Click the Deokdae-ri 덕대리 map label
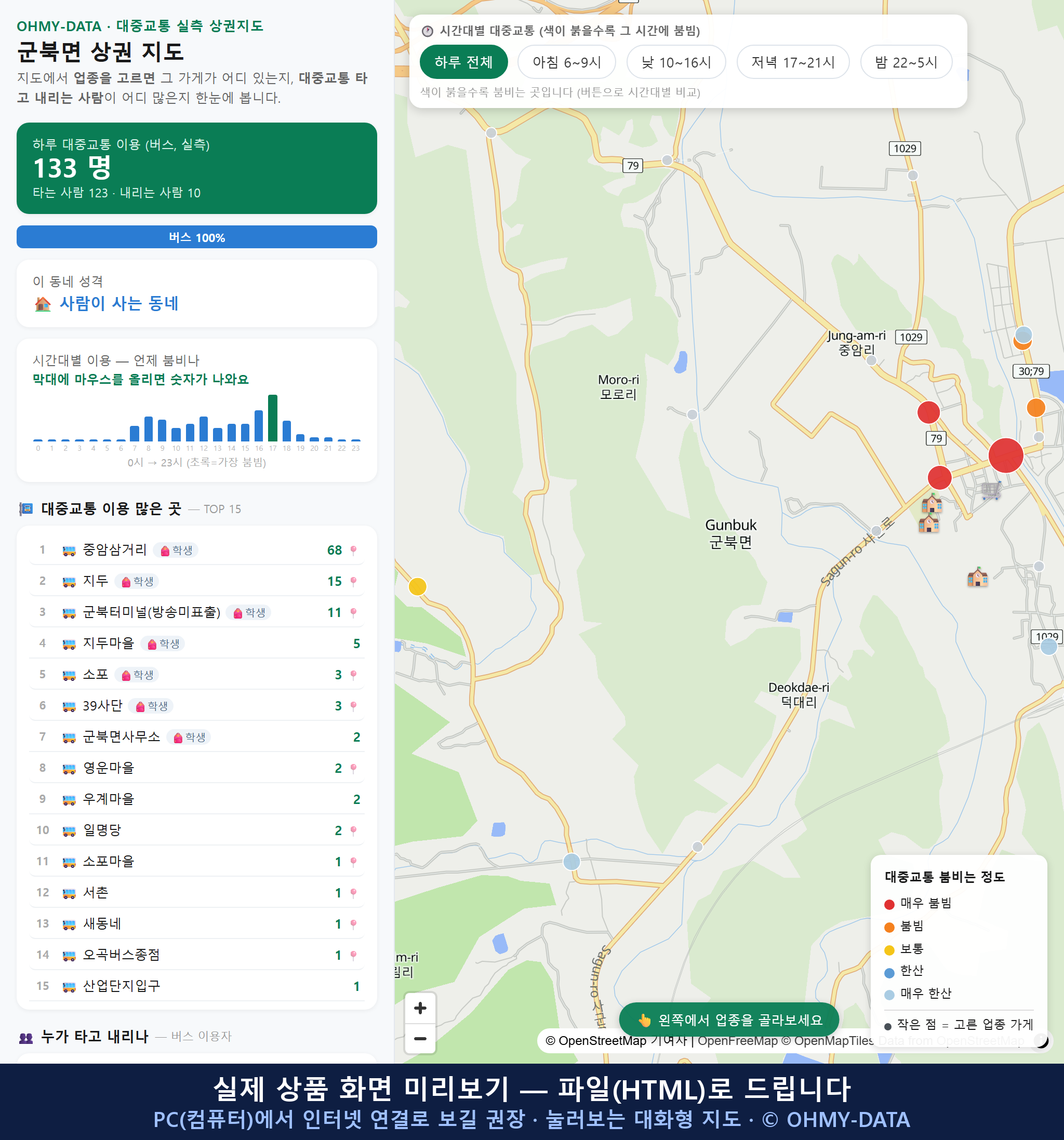This screenshot has height=1140, width=1064. coord(799,694)
